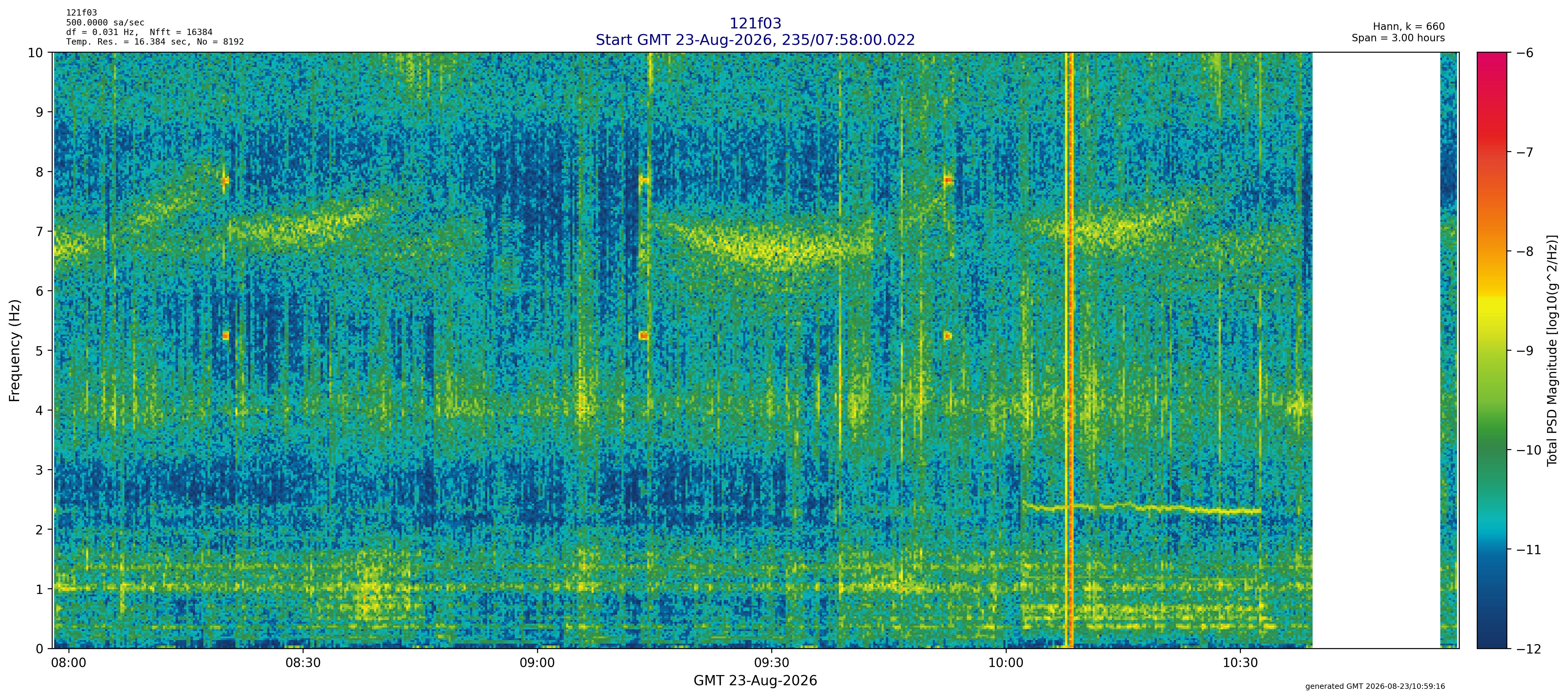
Task: Click frequency axis tick label "1"
Action: tap(39, 589)
